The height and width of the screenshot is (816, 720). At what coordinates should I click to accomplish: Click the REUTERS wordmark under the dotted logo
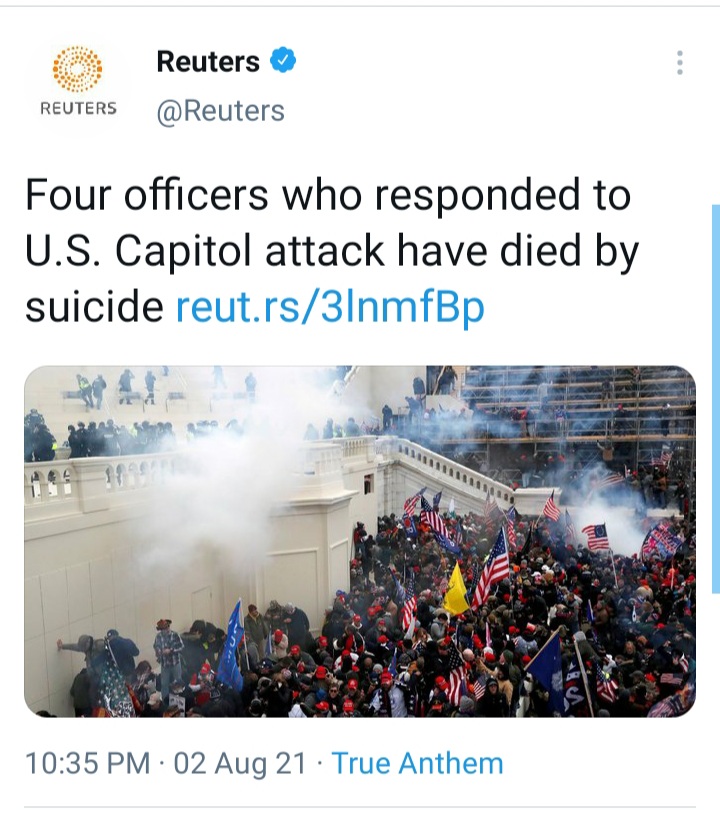(x=78, y=108)
